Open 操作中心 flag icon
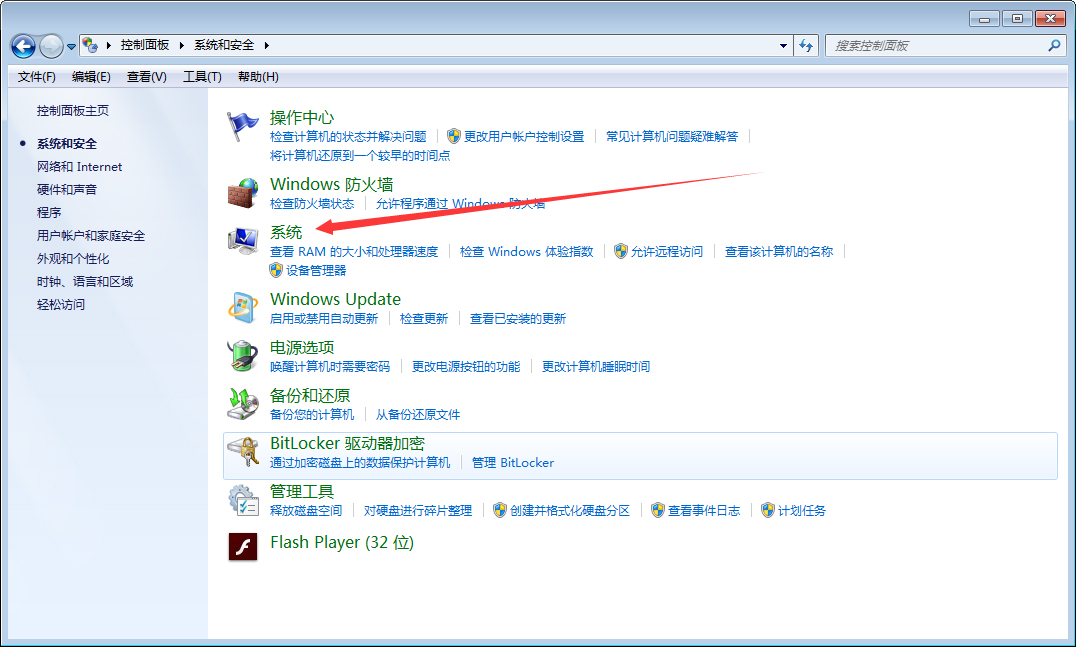 [243, 119]
